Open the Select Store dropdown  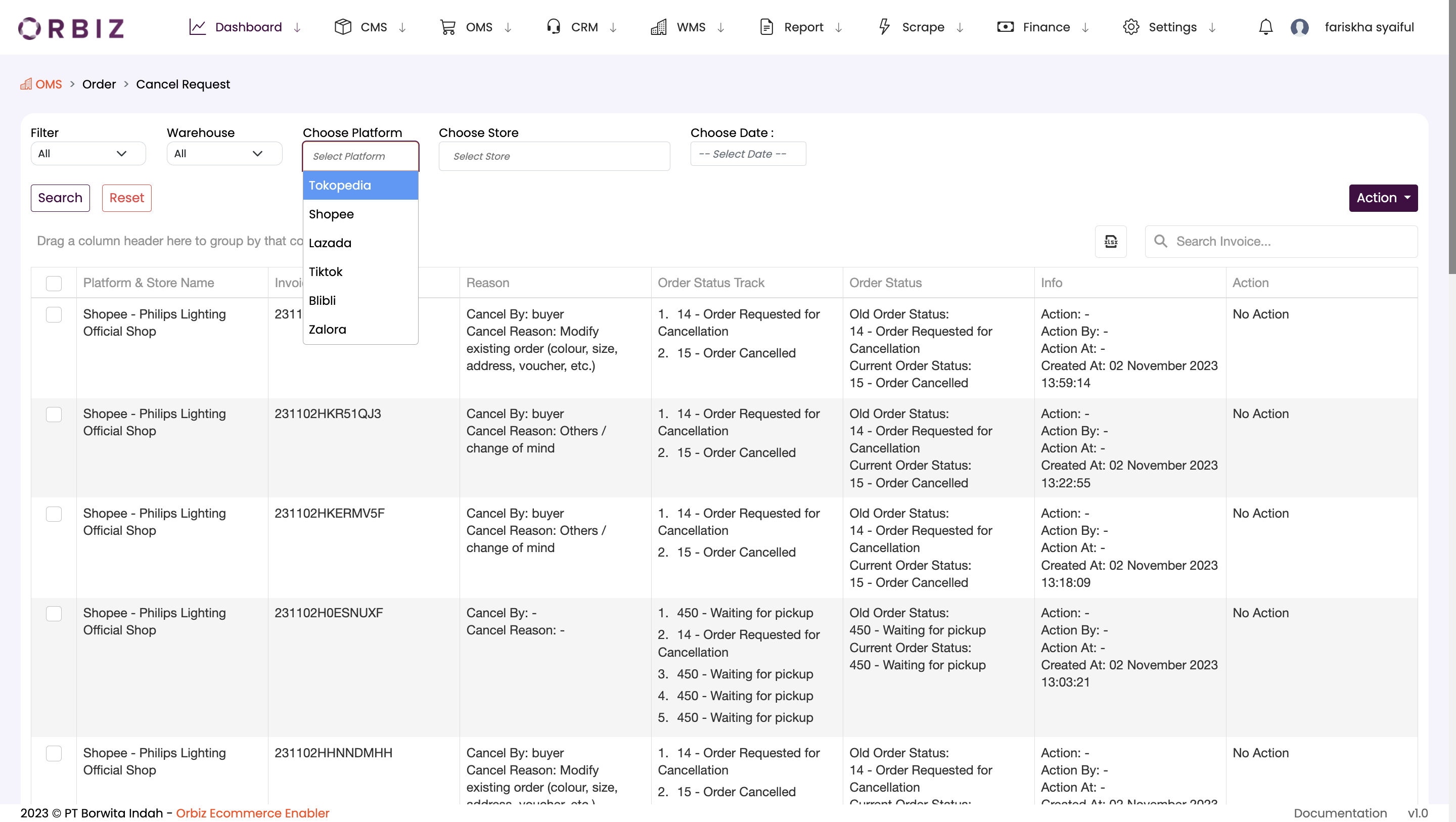click(554, 156)
